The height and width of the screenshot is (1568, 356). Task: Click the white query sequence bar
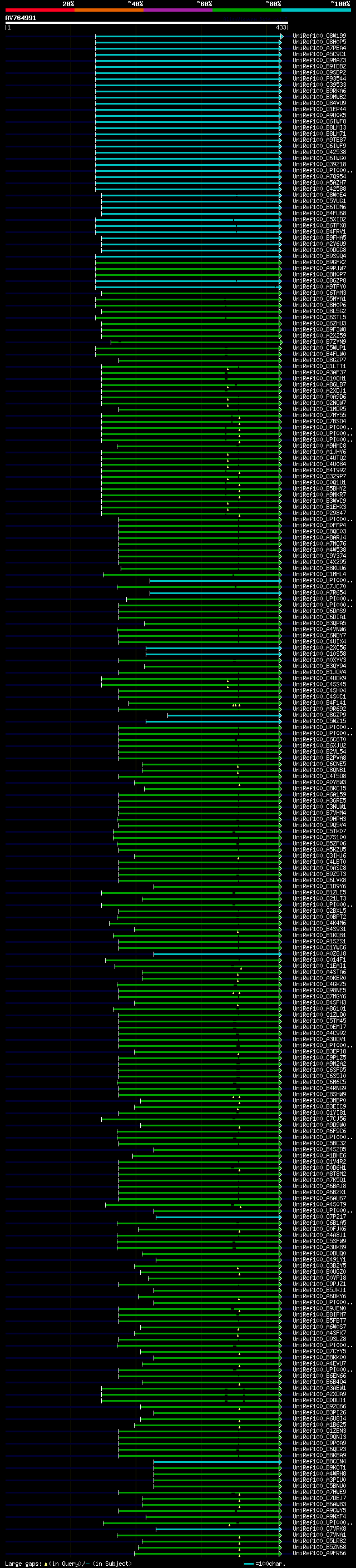point(147,23)
